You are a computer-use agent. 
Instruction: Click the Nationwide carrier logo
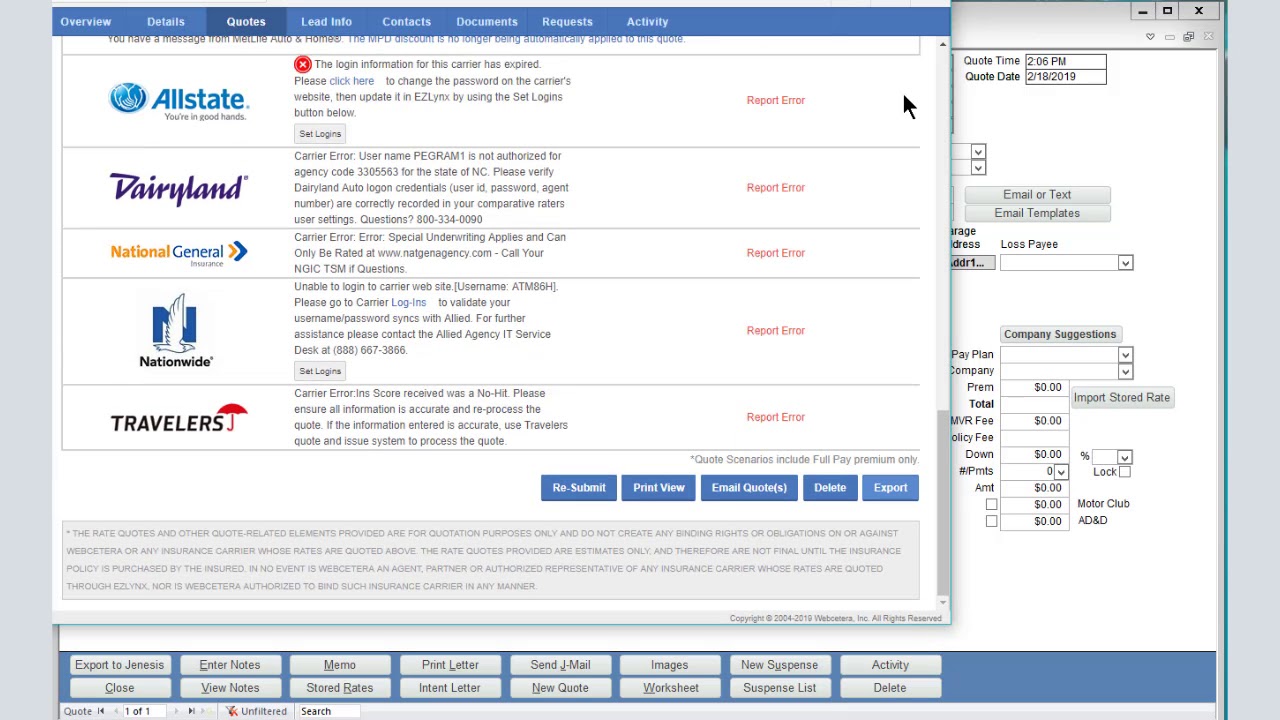[176, 330]
